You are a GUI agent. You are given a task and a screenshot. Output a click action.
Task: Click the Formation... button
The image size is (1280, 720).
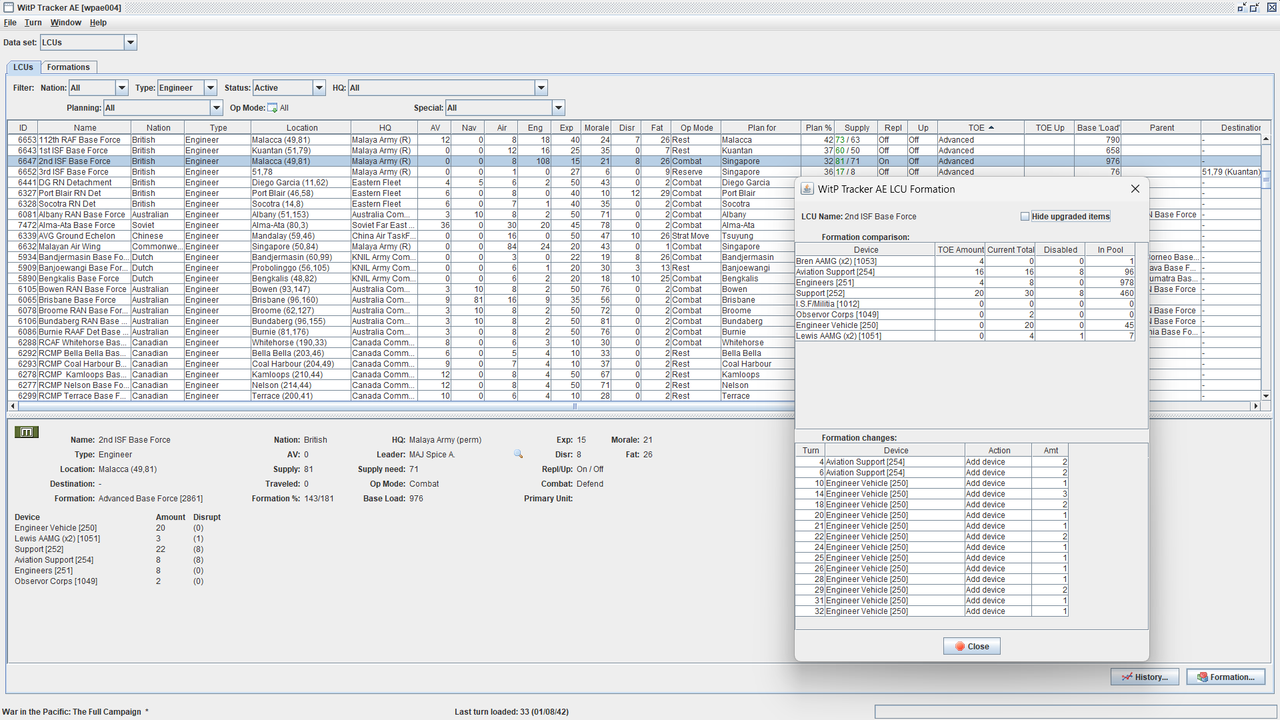[1225, 677]
